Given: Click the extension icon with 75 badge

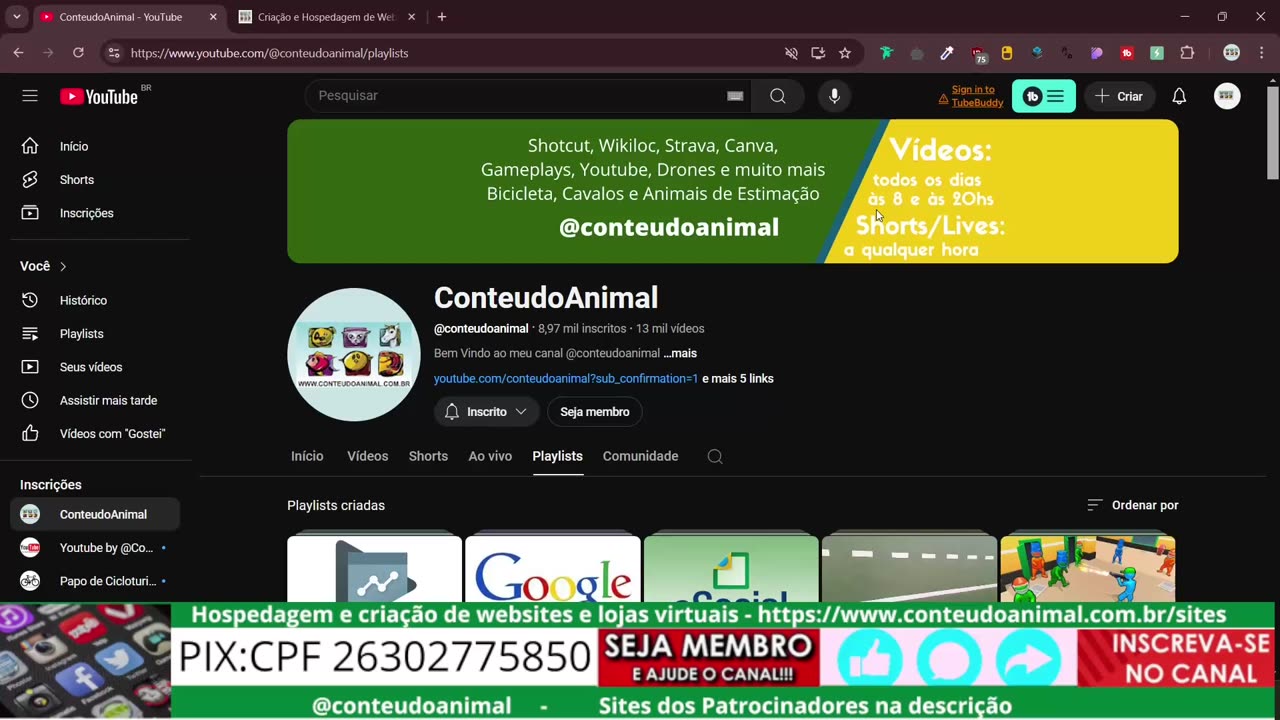Looking at the screenshot, I should point(978,54).
